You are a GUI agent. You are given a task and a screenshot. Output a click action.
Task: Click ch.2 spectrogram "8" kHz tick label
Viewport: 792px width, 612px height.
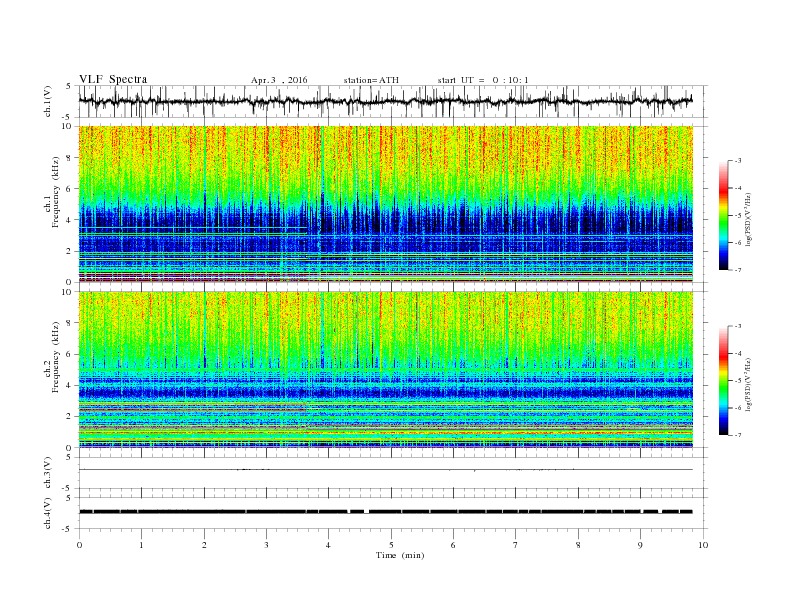(69, 323)
